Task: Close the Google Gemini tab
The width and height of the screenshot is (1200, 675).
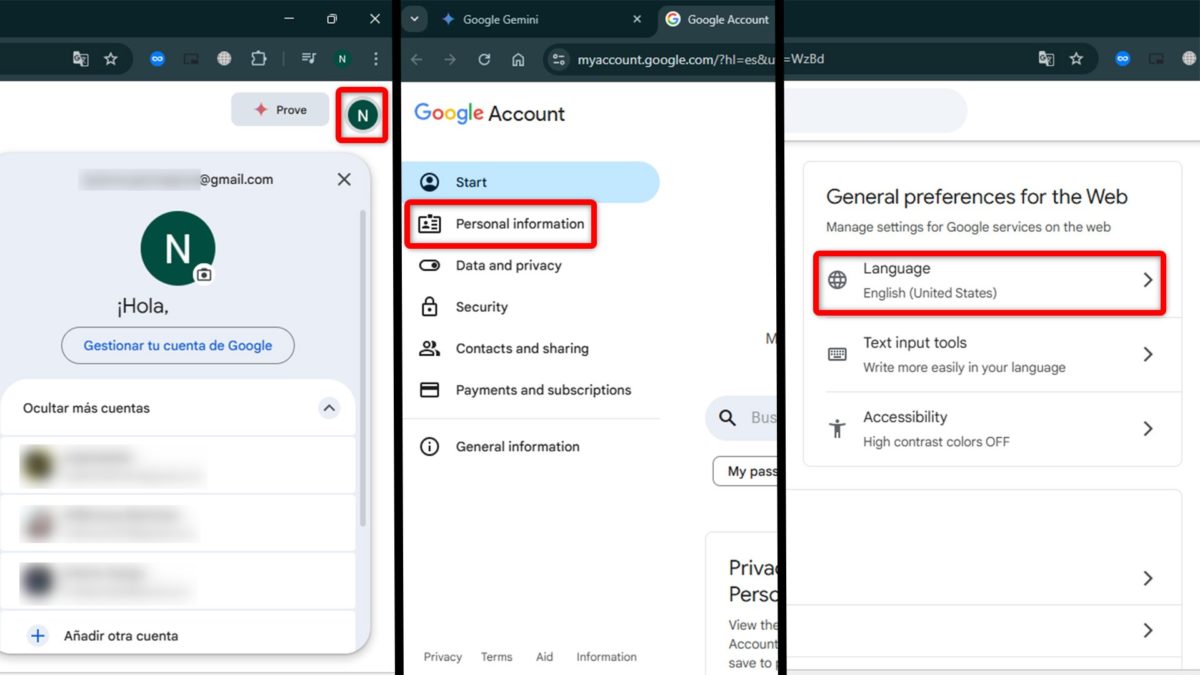Action: (638, 19)
